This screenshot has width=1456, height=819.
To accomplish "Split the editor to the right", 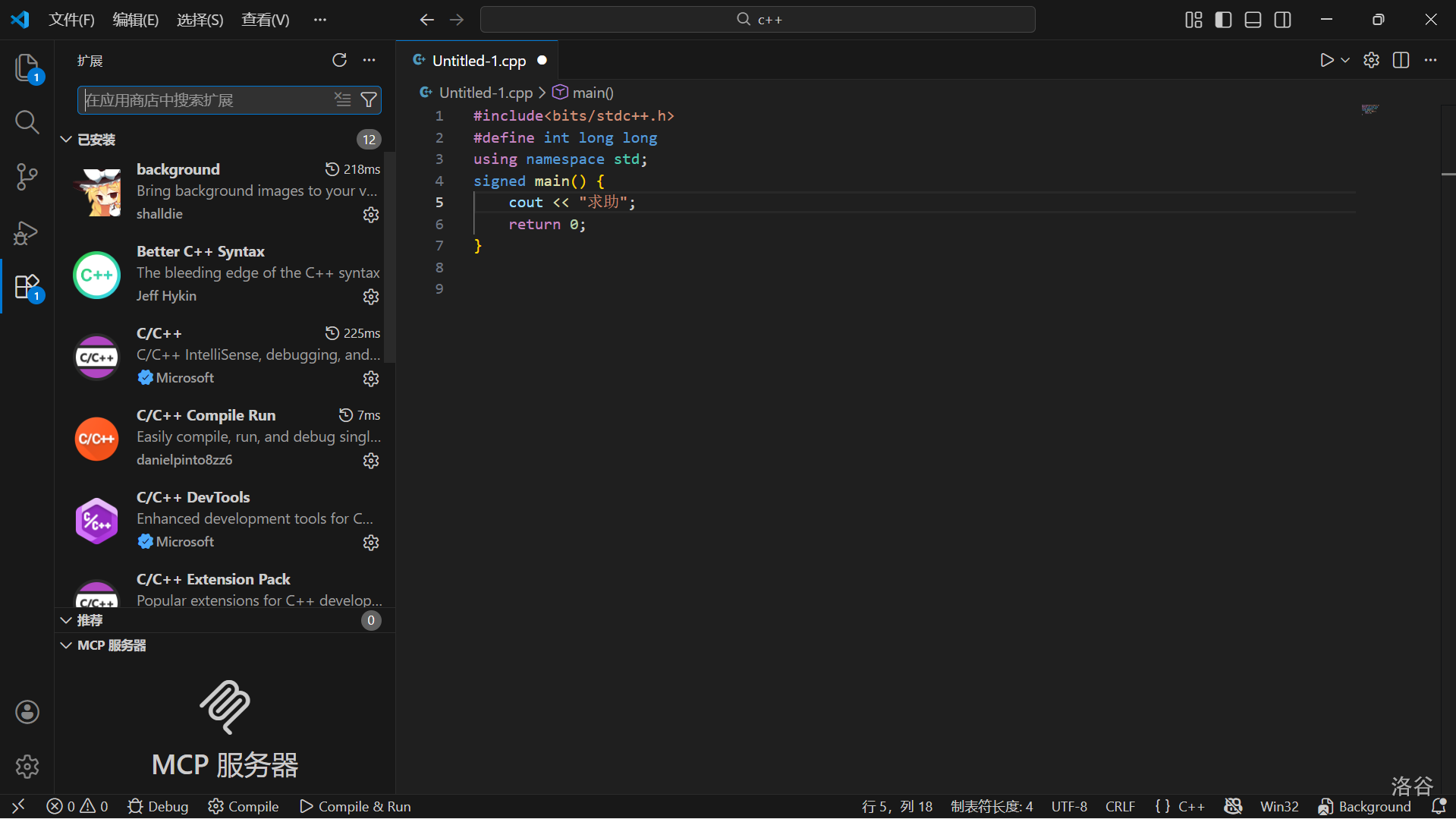I will tap(1401, 60).
